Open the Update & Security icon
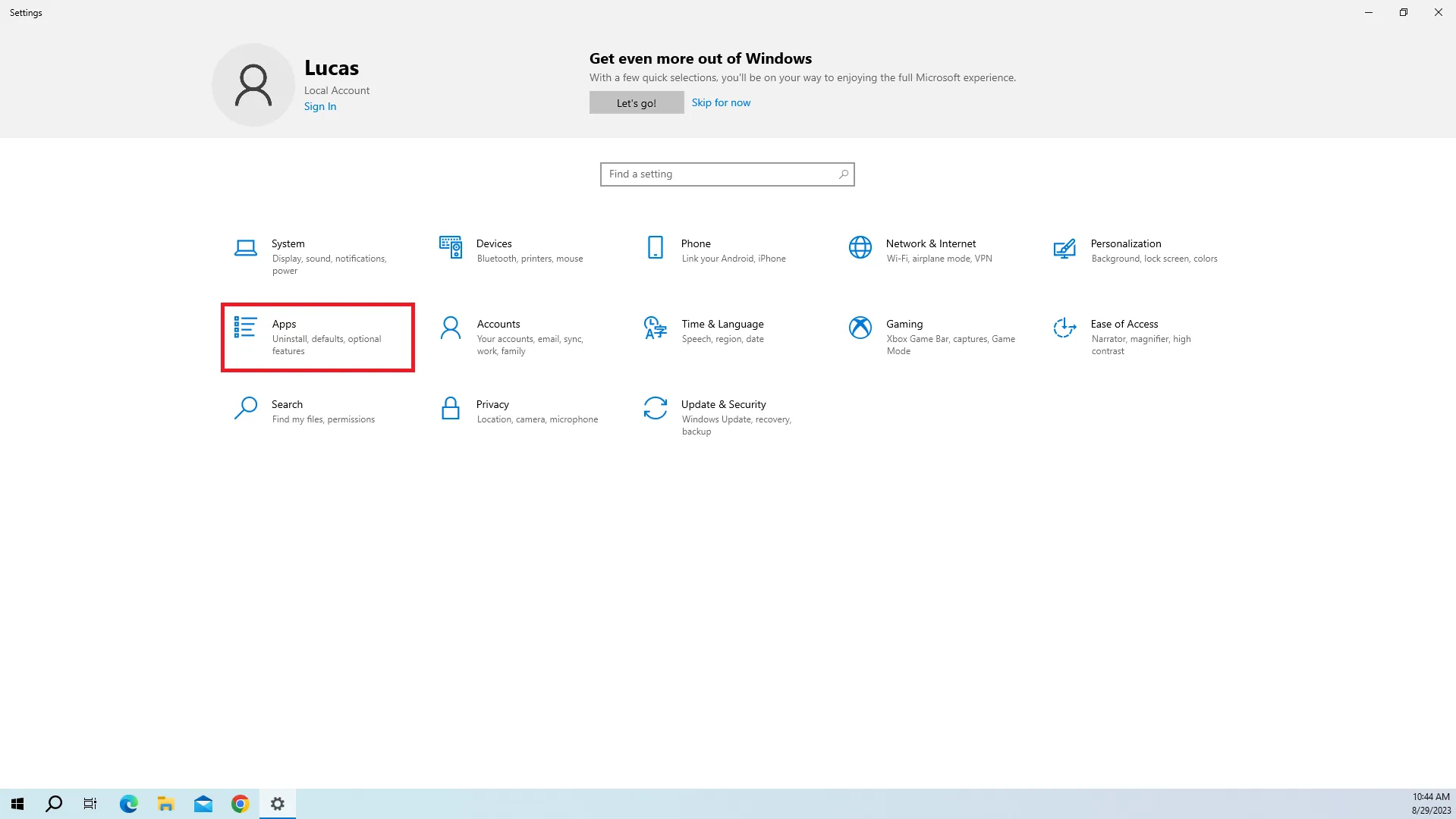 [655, 408]
